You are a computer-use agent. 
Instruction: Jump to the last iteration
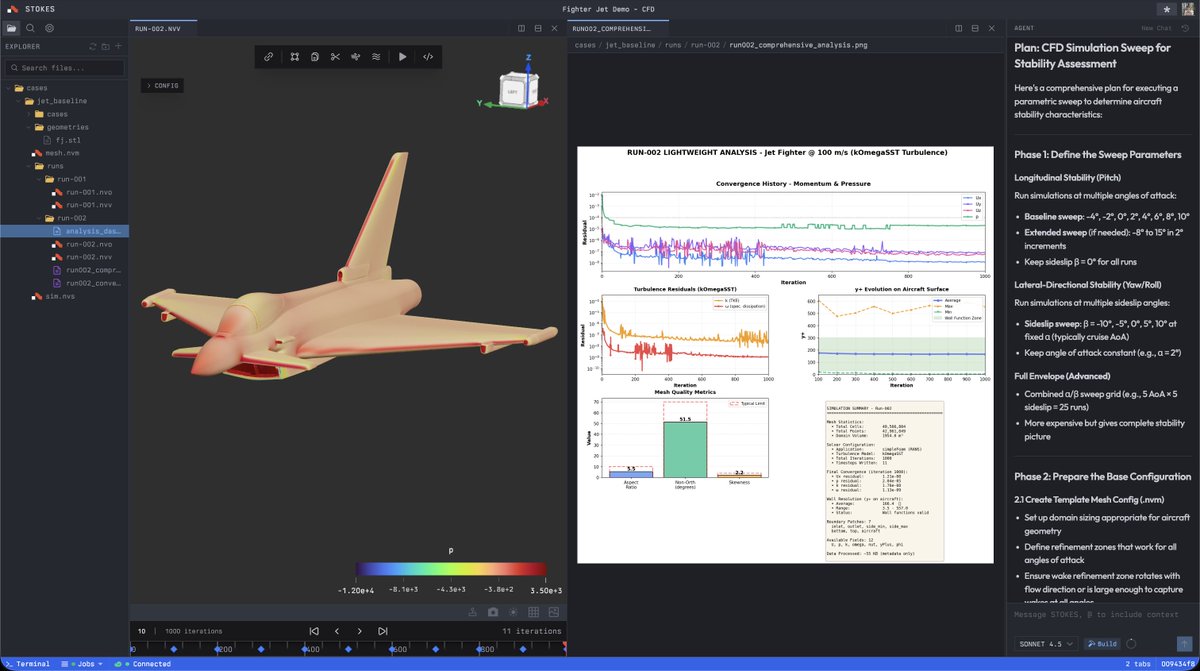(x=383, y=631)
